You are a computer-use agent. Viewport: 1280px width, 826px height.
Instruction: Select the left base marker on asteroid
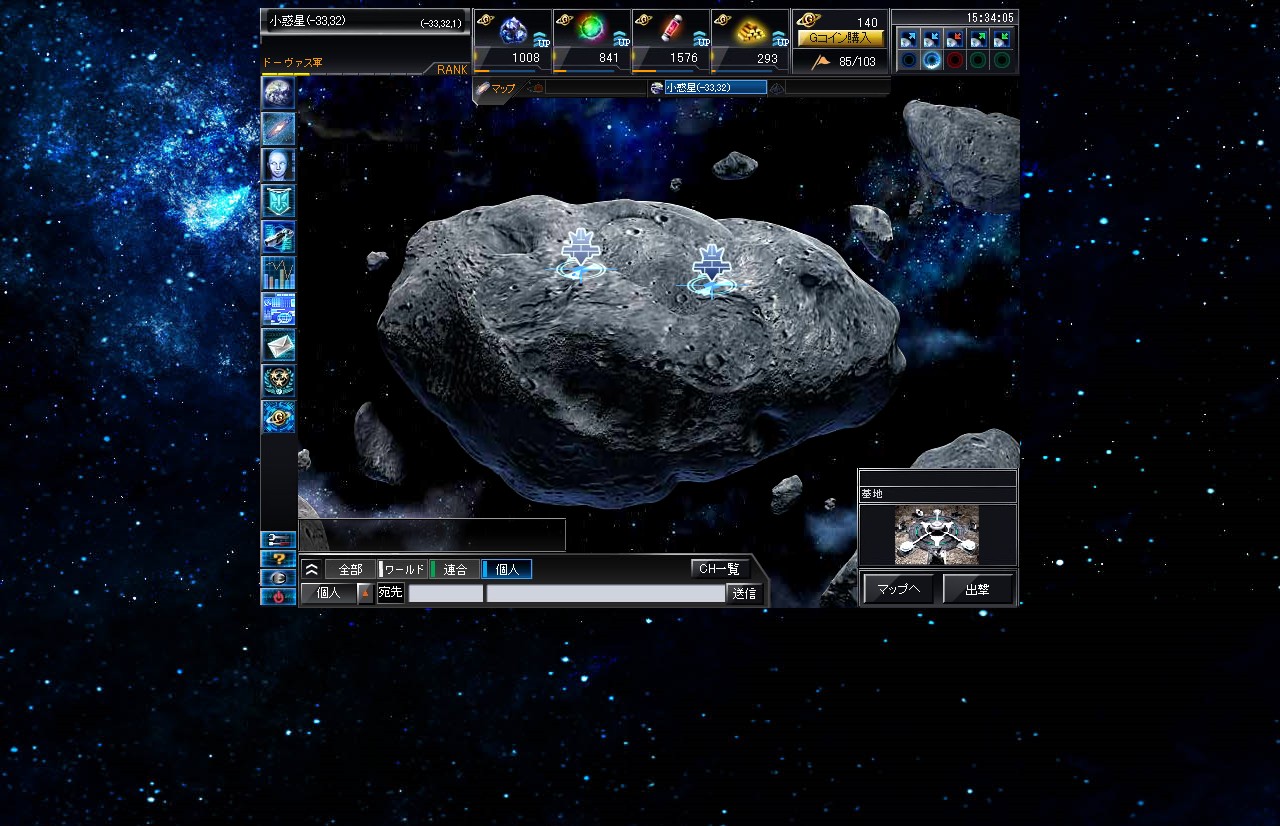579,254
